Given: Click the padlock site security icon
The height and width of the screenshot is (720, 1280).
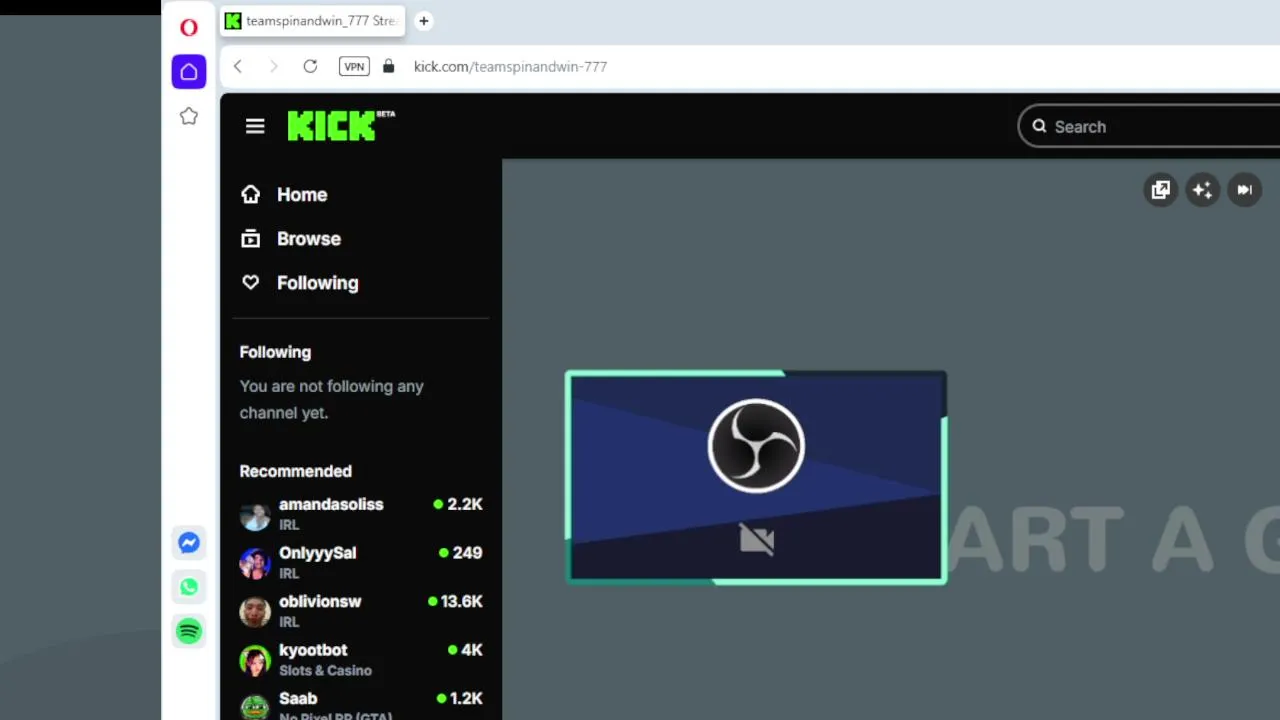Looking at the screenshot, I should pyautogui.click(x=389, y=66).
